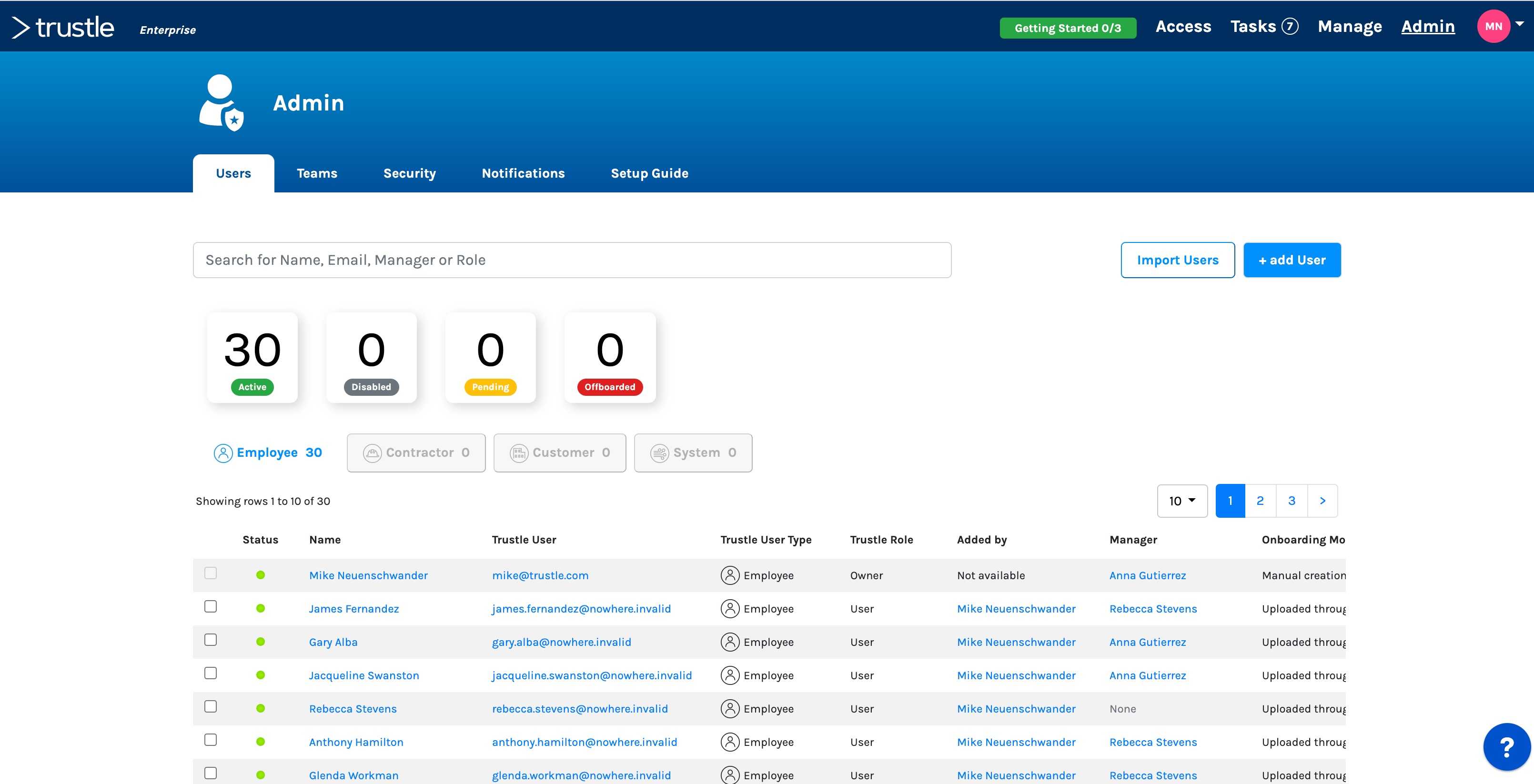Click the Getting Started 0/3 button

pos(1068,28)
